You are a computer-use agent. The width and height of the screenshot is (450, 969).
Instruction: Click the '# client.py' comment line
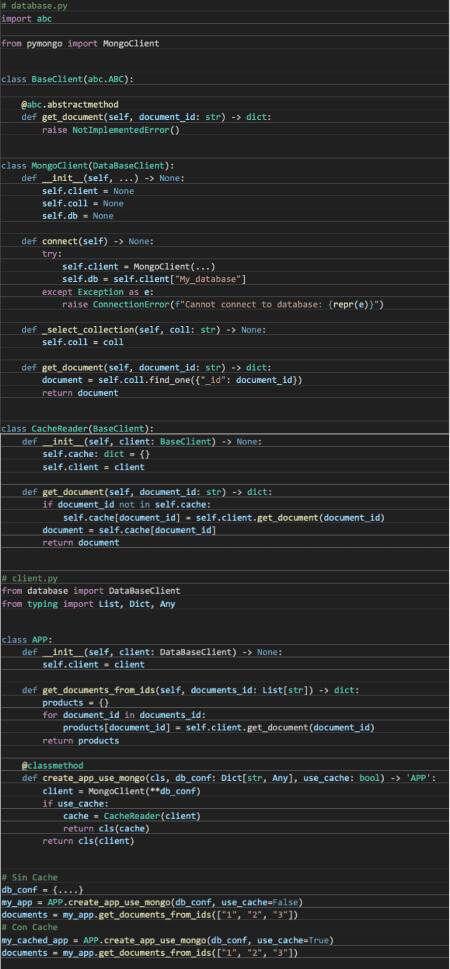point(30,578)
